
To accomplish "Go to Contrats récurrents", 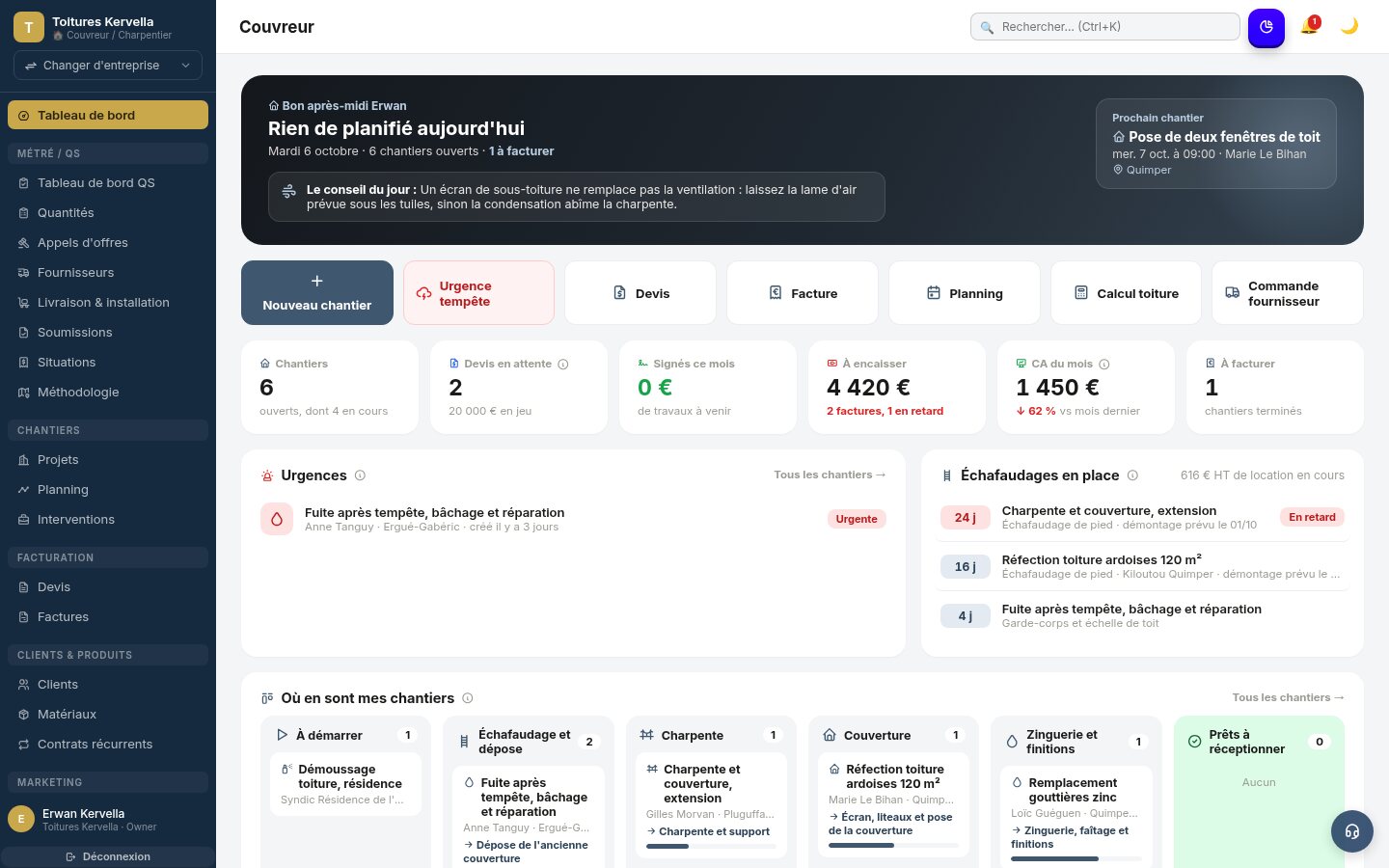I will (x=108, y=745).
